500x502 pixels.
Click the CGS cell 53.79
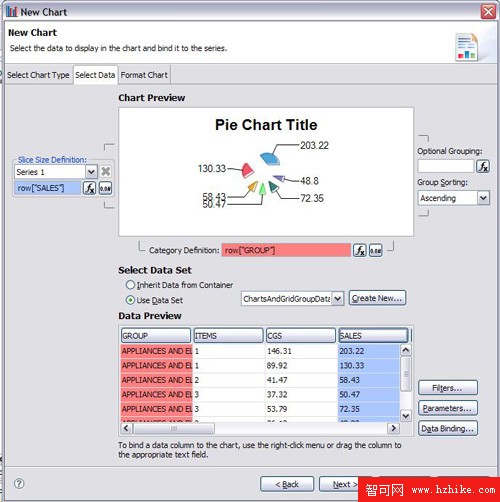(301, 409)
